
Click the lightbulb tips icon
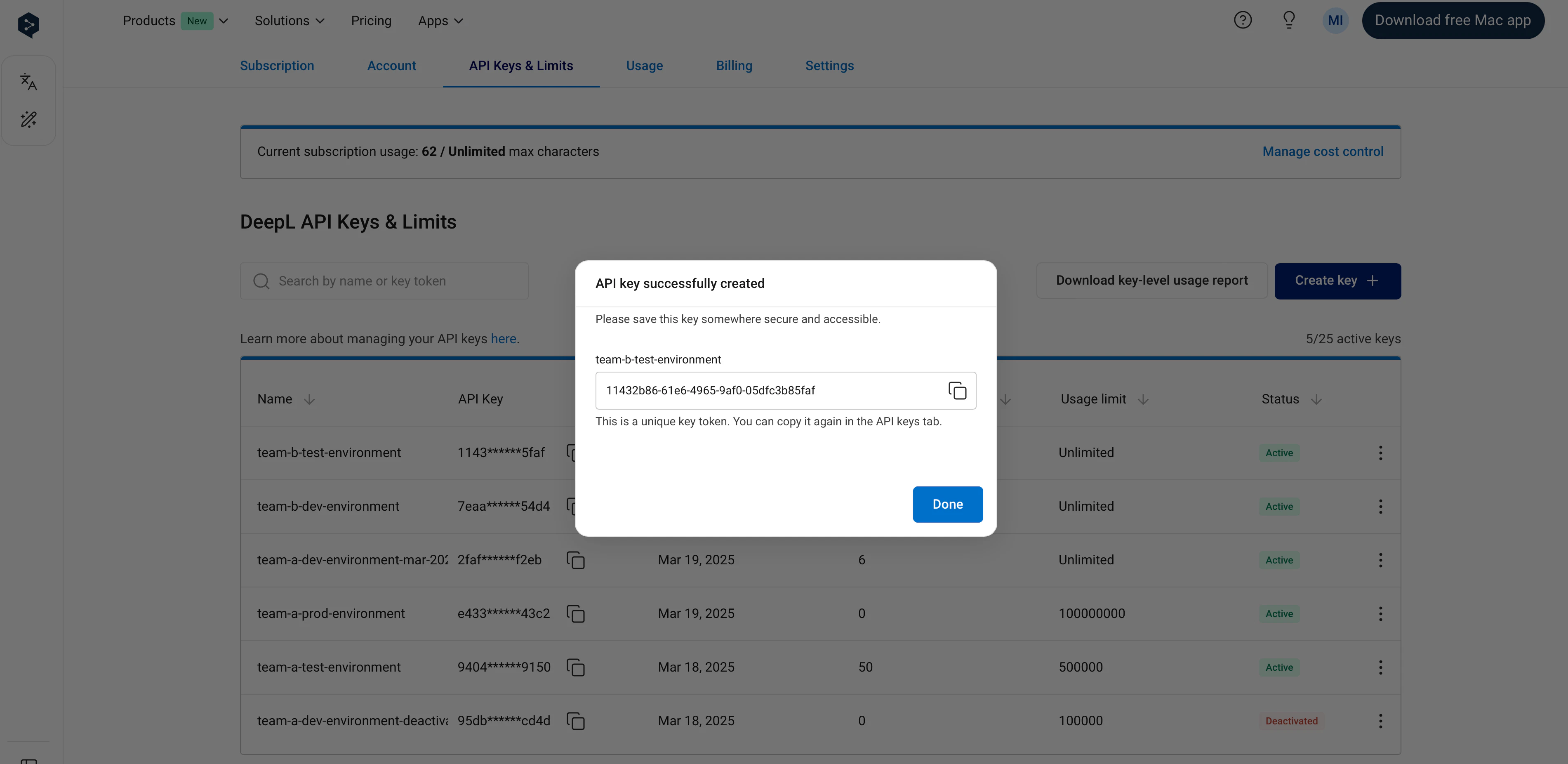coord(1289,21)
